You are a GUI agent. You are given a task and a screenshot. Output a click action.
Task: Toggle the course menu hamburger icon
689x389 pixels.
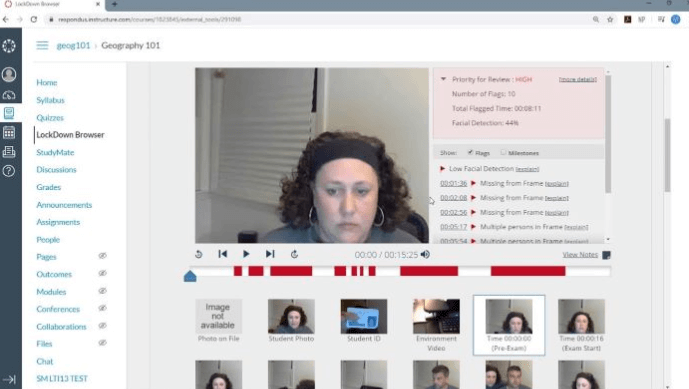42,45
